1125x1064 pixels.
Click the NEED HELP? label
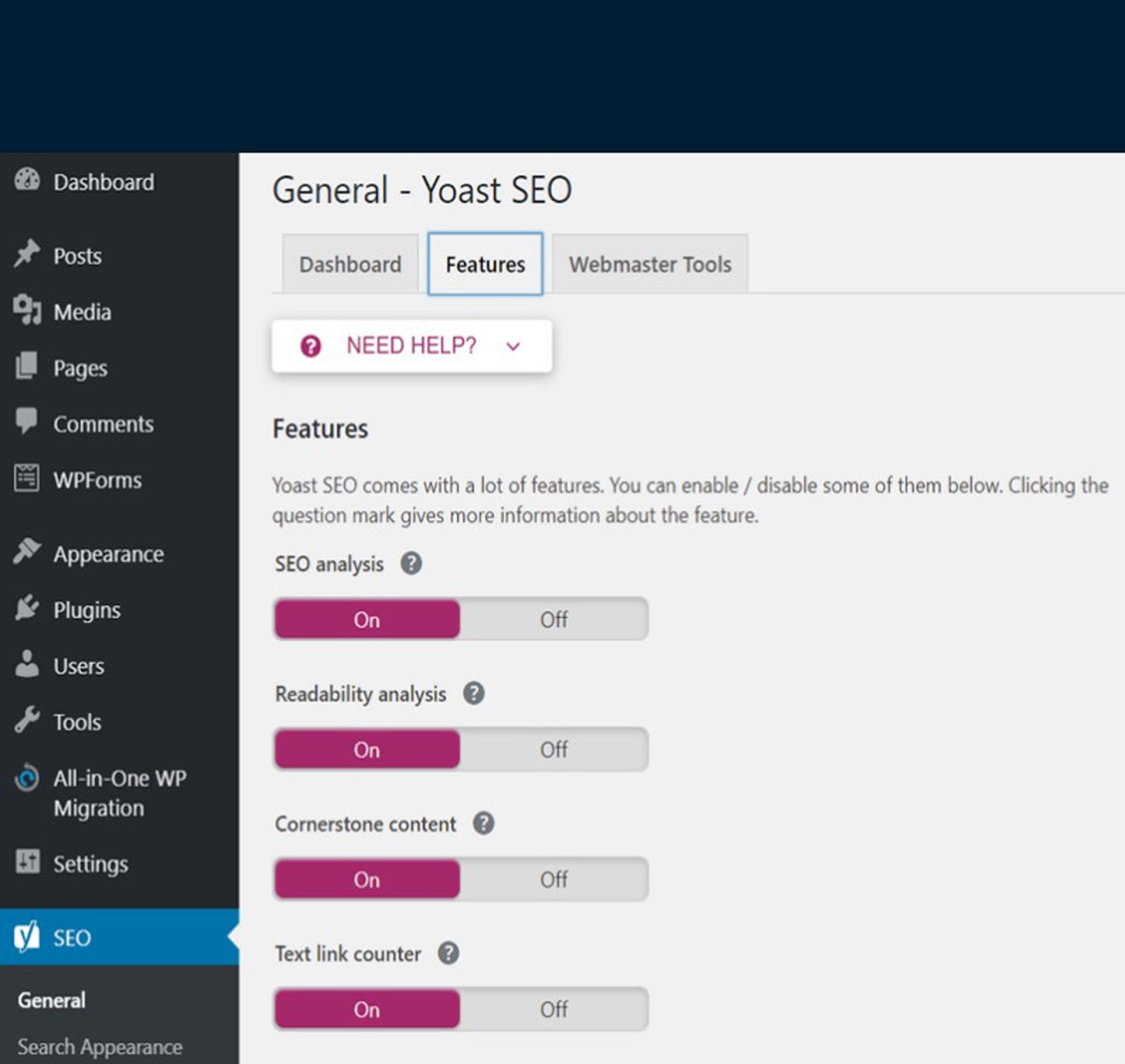tap(411, 345)
